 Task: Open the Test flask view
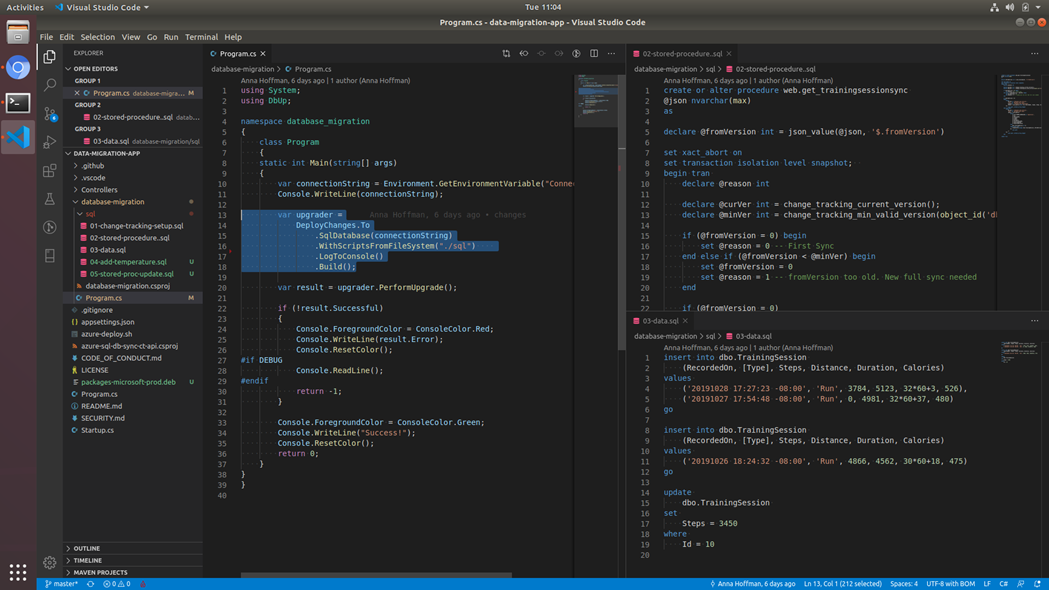pos(49,199)
